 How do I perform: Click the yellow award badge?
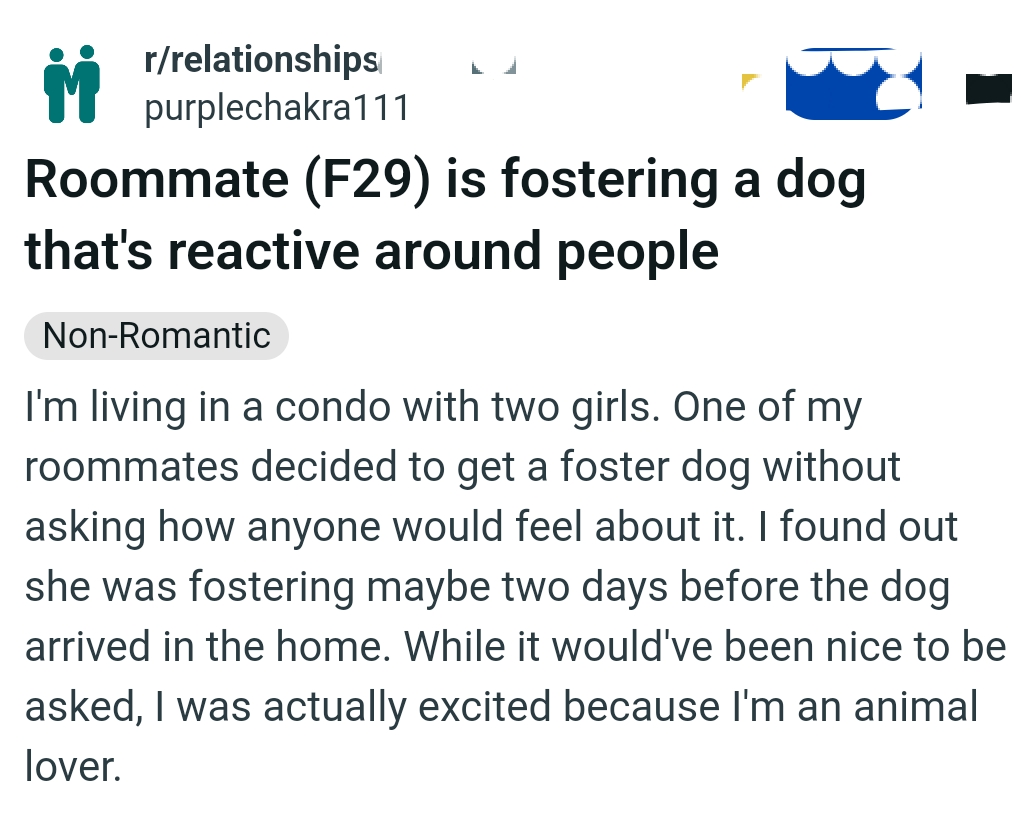[745, 82]
